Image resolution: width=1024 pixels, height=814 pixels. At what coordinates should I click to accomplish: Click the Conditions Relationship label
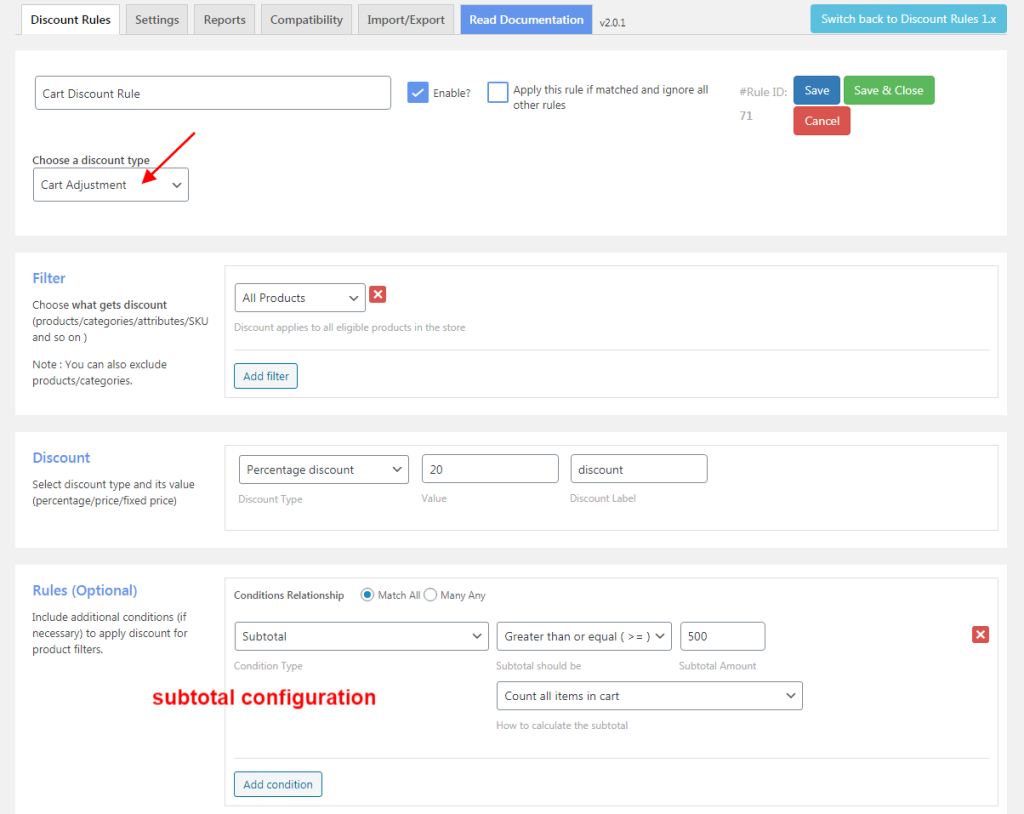(x=289, y=595)
